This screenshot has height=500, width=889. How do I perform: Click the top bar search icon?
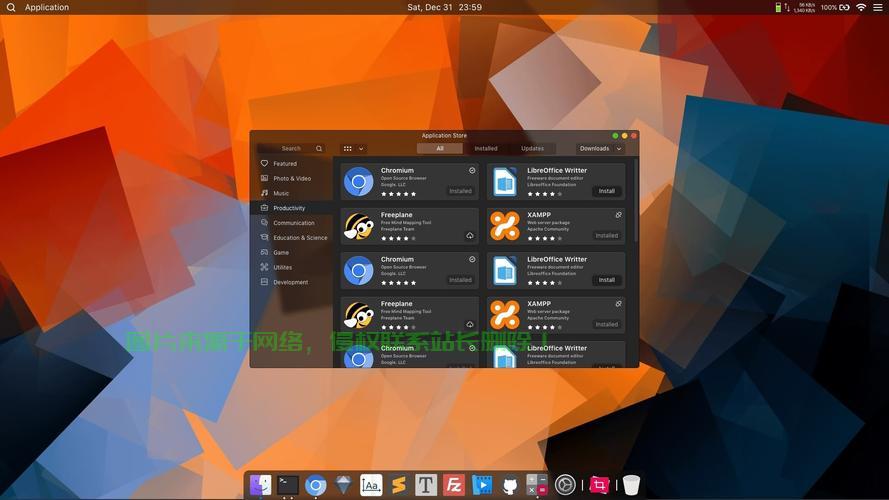point(11,7)
